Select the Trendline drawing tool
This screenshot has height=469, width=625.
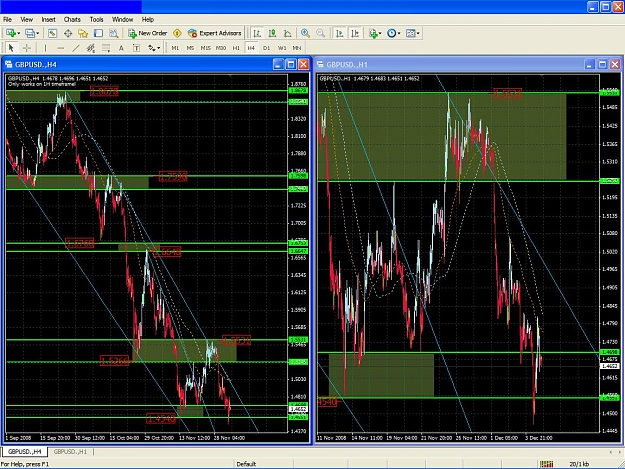(x=75, y=48)
